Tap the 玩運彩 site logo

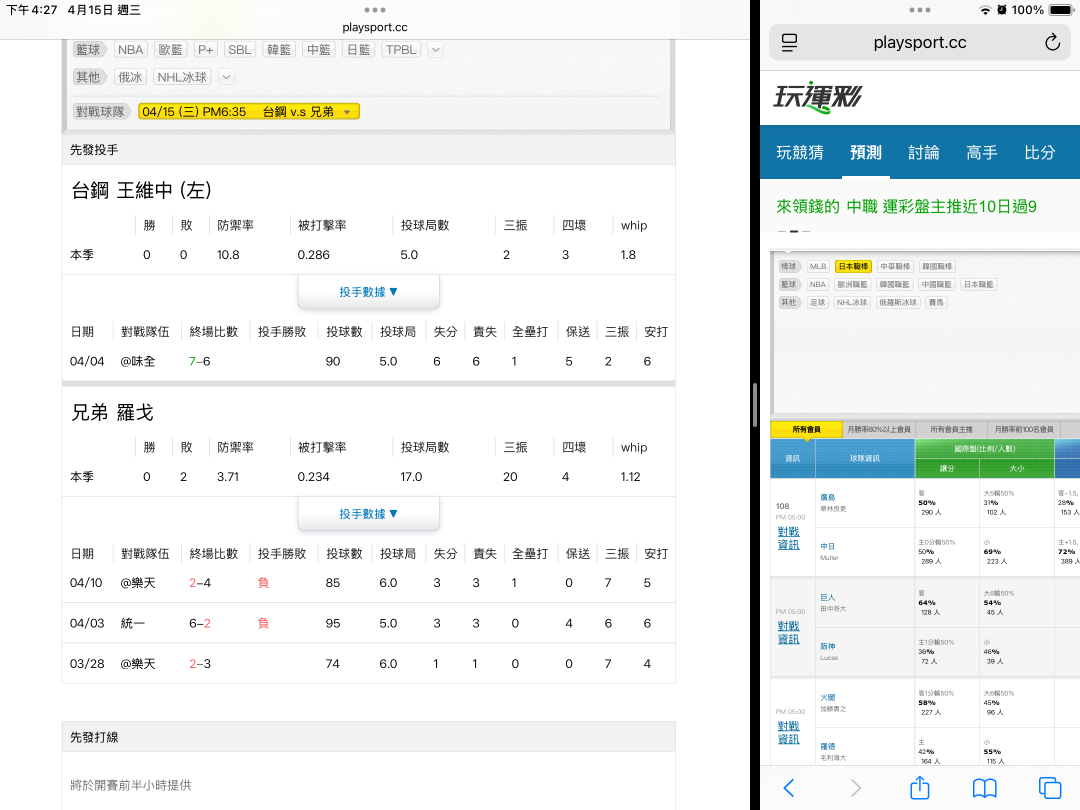pos(817,97)
